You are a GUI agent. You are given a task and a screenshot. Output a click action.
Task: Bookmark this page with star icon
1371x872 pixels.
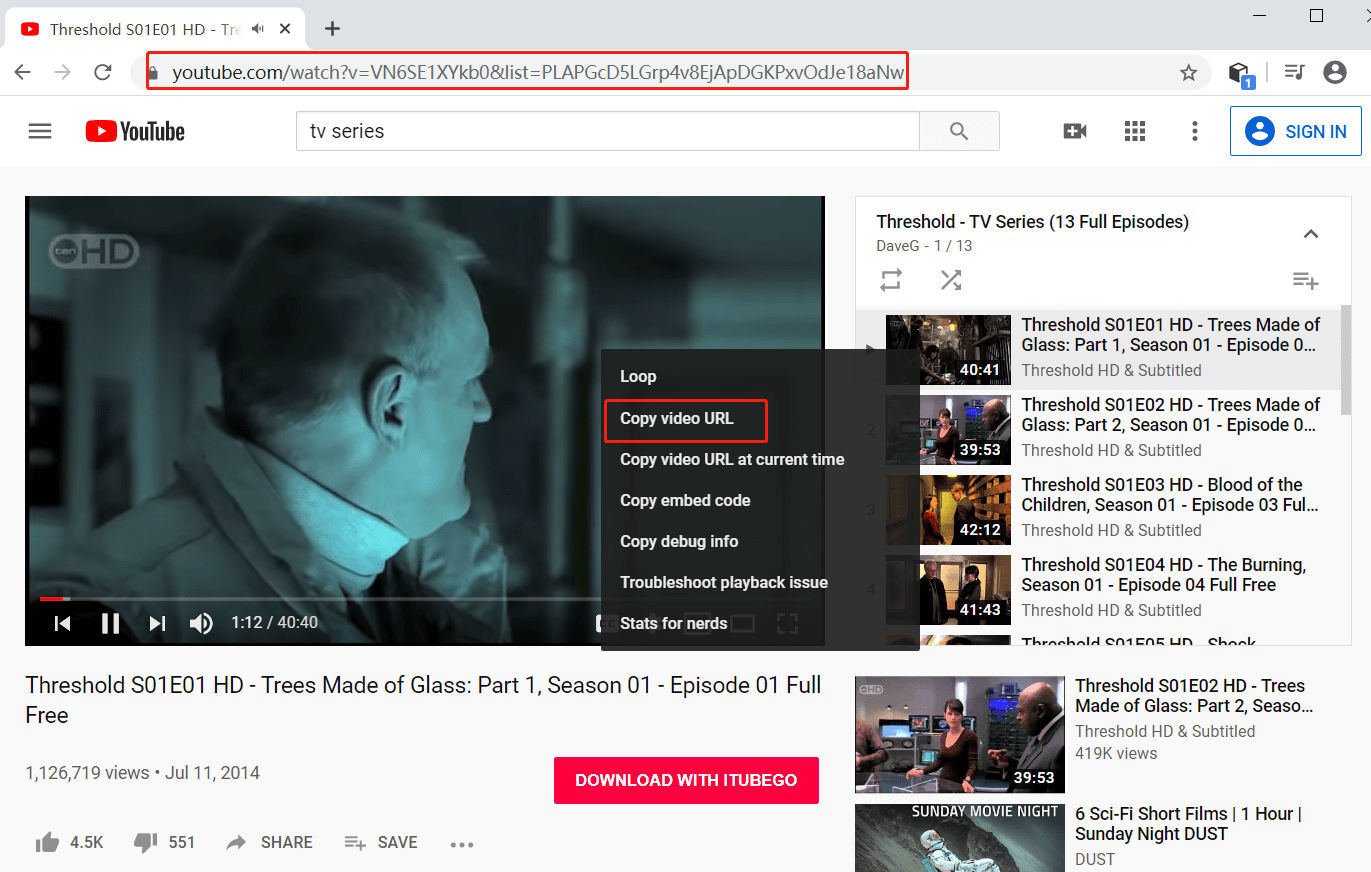point(1188,73)
